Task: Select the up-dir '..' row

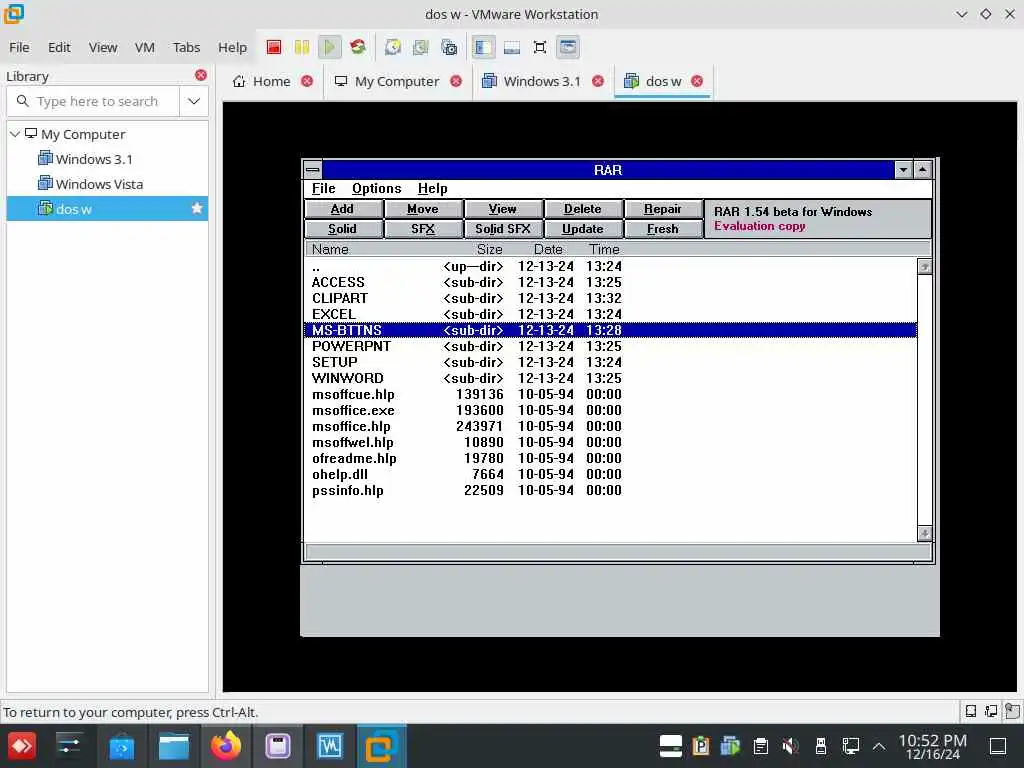Action: pyautogui.click(x=611, y=266)
